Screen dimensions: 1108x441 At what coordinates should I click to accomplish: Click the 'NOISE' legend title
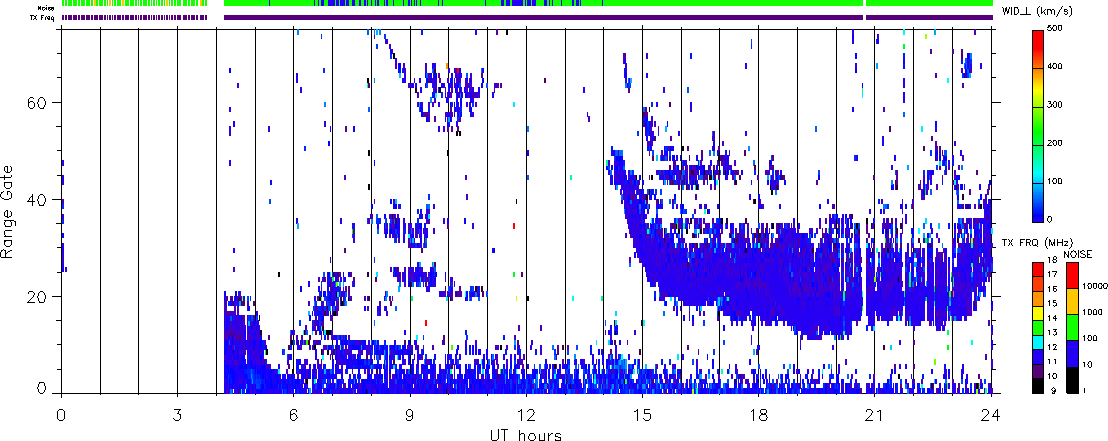[1078, 254]
